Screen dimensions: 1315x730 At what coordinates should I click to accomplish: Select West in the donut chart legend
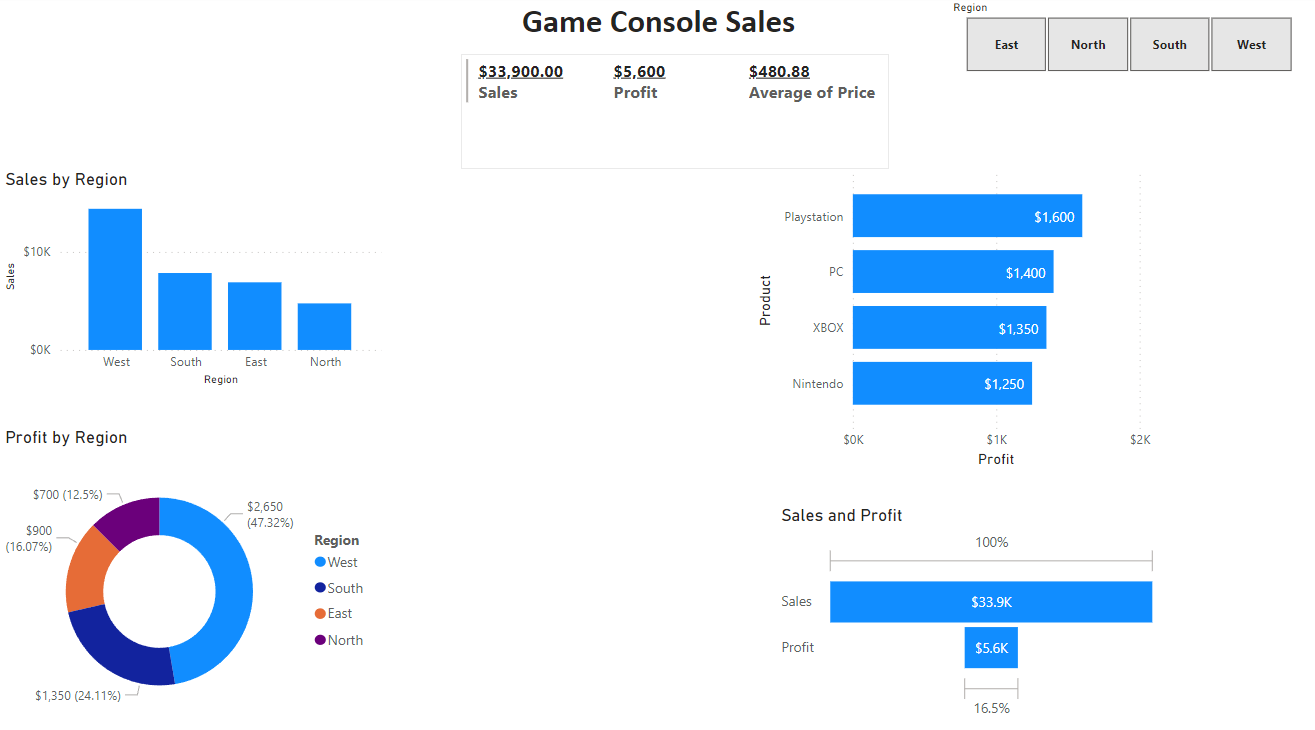point(337,562)
